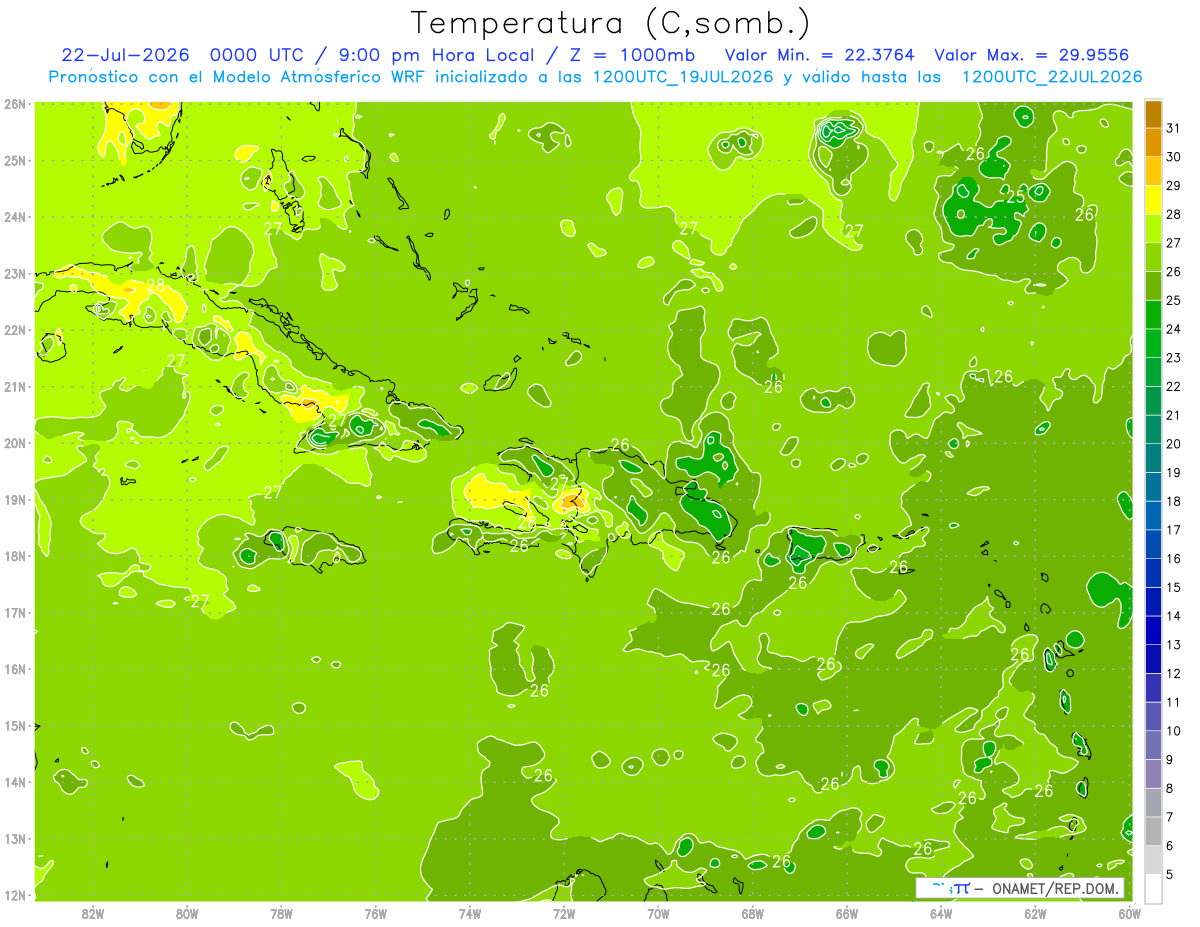Click the '15N' latitude axis label
1200x927 pixels.
pyautogui.click(x=15, y=725)
